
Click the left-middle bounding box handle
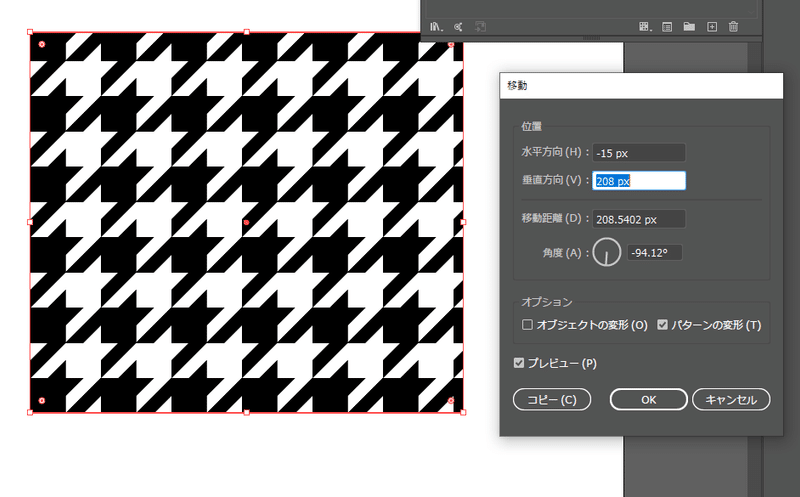[30, 222]
